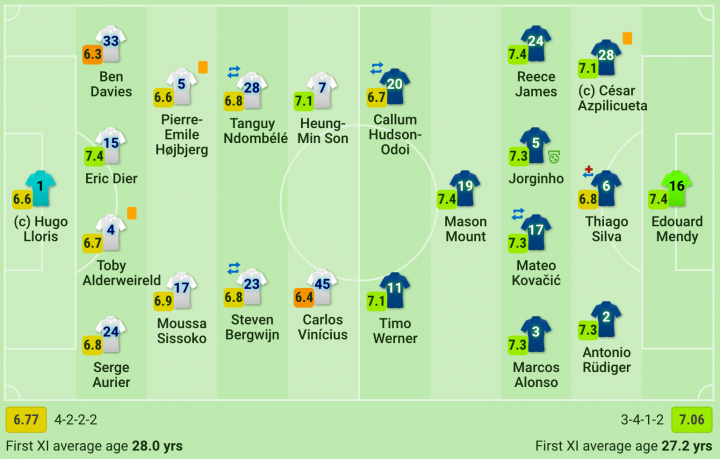Viewport: 720px width, 459px height.
Task: Click the 3-4-1-2 formation label
Action: pyautogui.click(x=642, y=420)
